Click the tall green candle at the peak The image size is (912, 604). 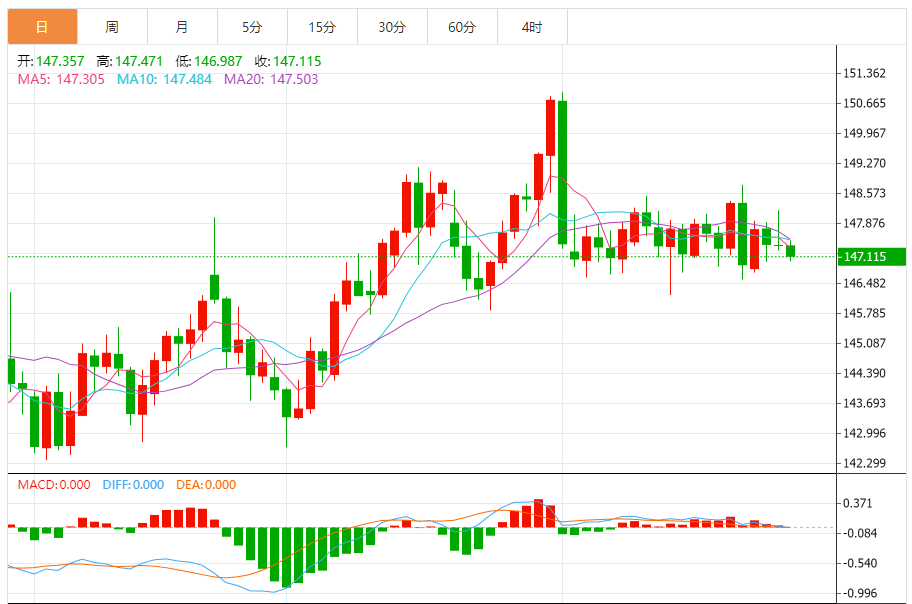[562, 172]
